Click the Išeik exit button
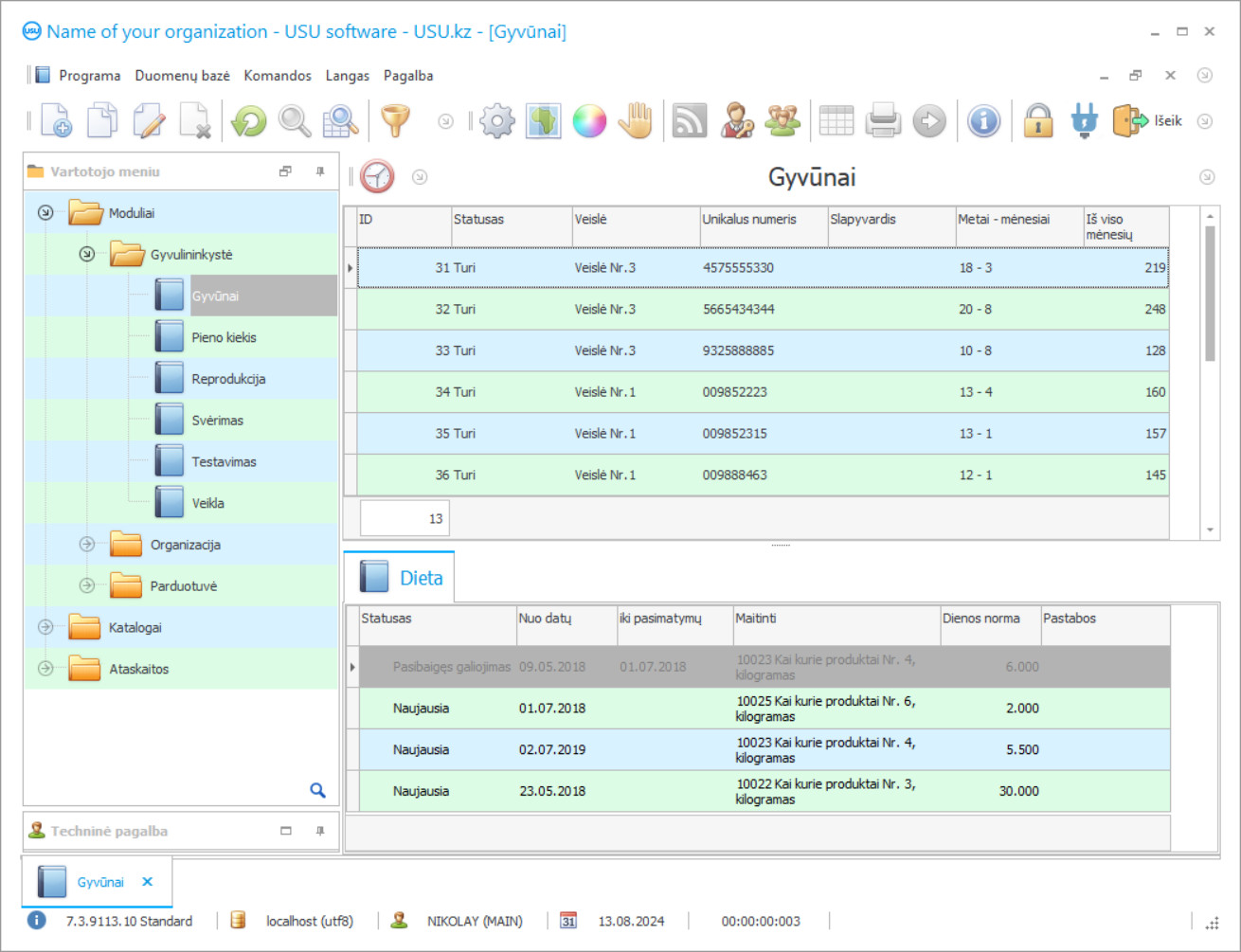This screenshot has width=1241, height=952. point(1148,121)
